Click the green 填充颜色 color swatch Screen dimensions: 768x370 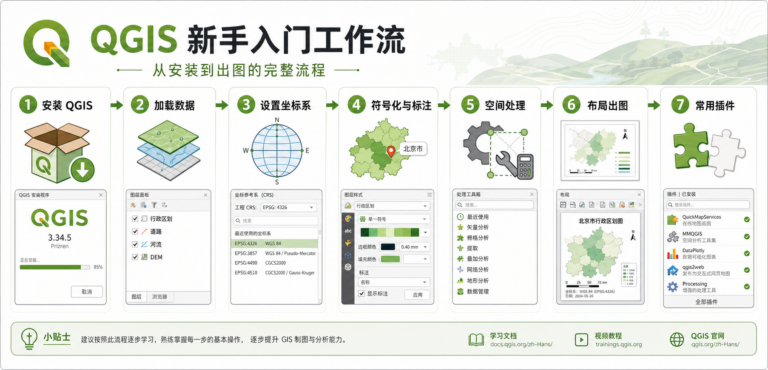(390, 258)
